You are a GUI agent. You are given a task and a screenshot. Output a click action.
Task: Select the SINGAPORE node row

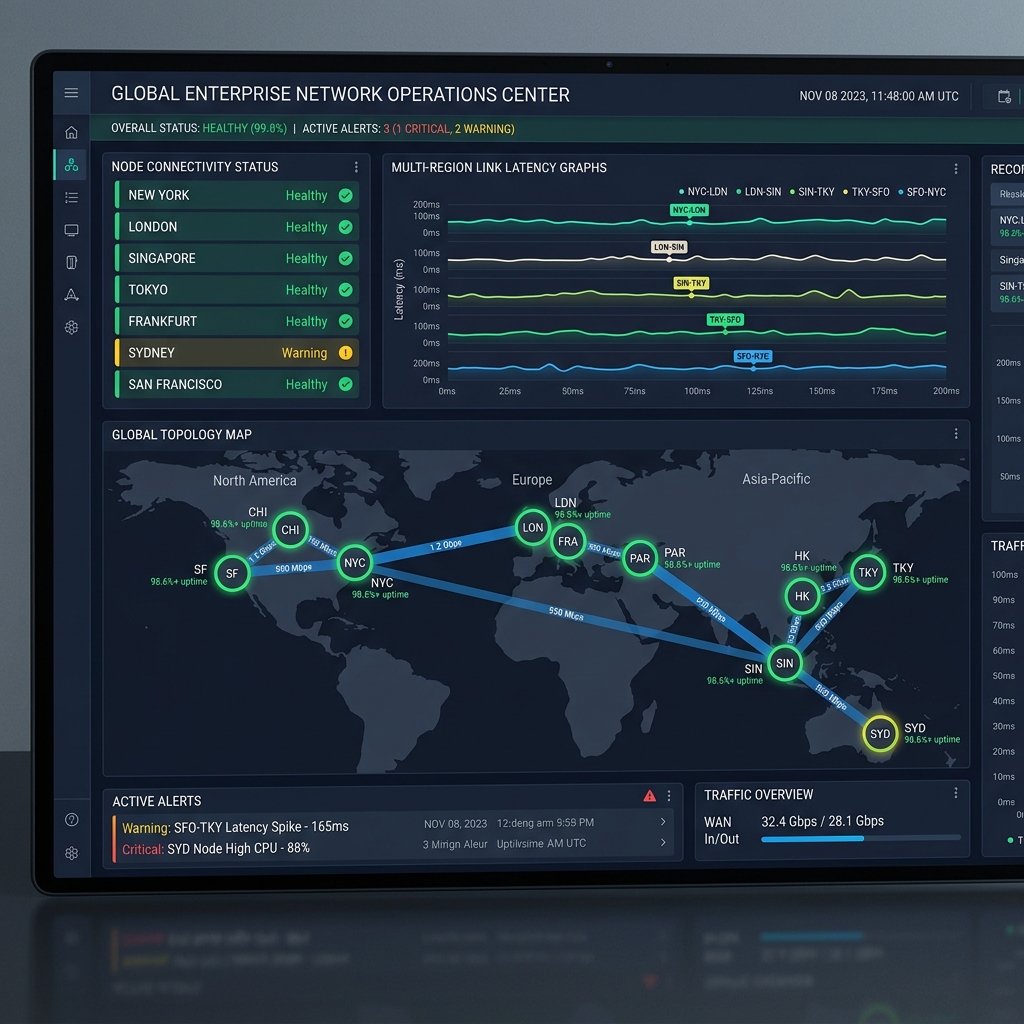[x=236, y=258]
